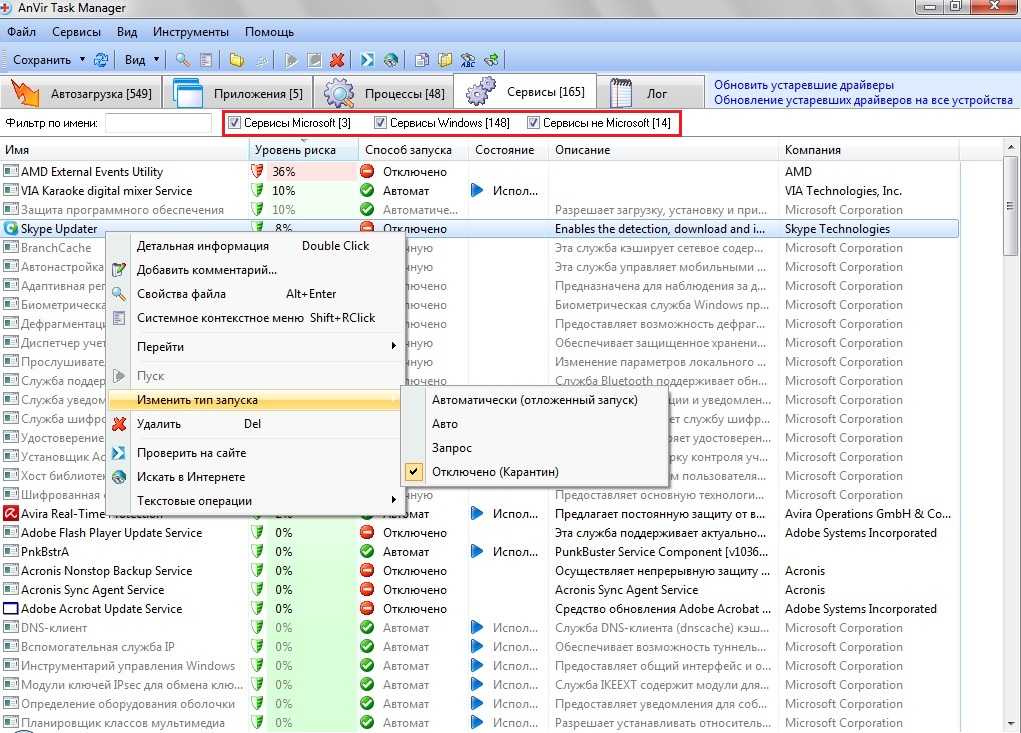Click the blue running arrow for PnkBstrA
The height and width of the screenshot is (733, 1021).
477,551
